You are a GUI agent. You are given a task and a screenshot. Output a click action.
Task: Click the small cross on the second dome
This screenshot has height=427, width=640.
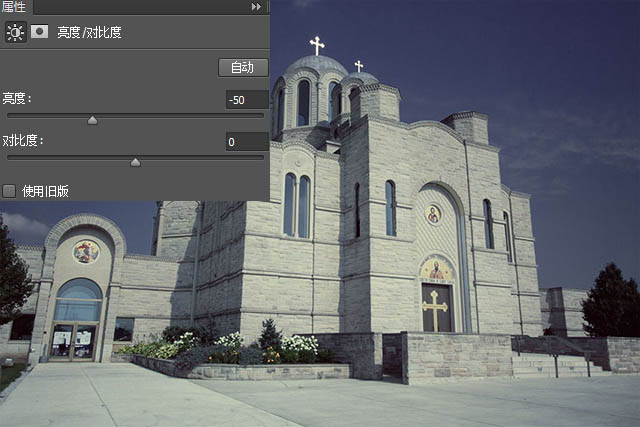tap(359, 66)
